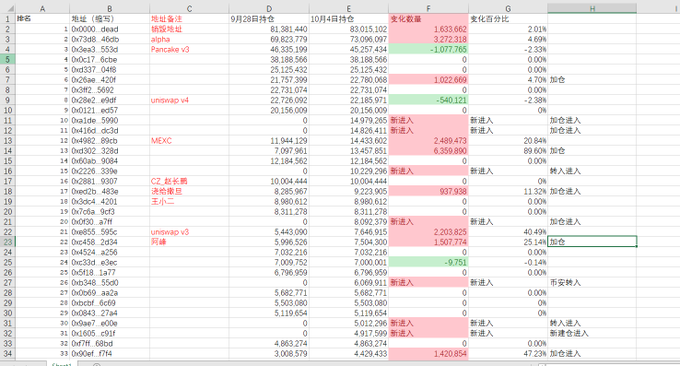Click the percentage cell 25.14%
Viewport: 680px width, 366px height.
coord(508,242)
